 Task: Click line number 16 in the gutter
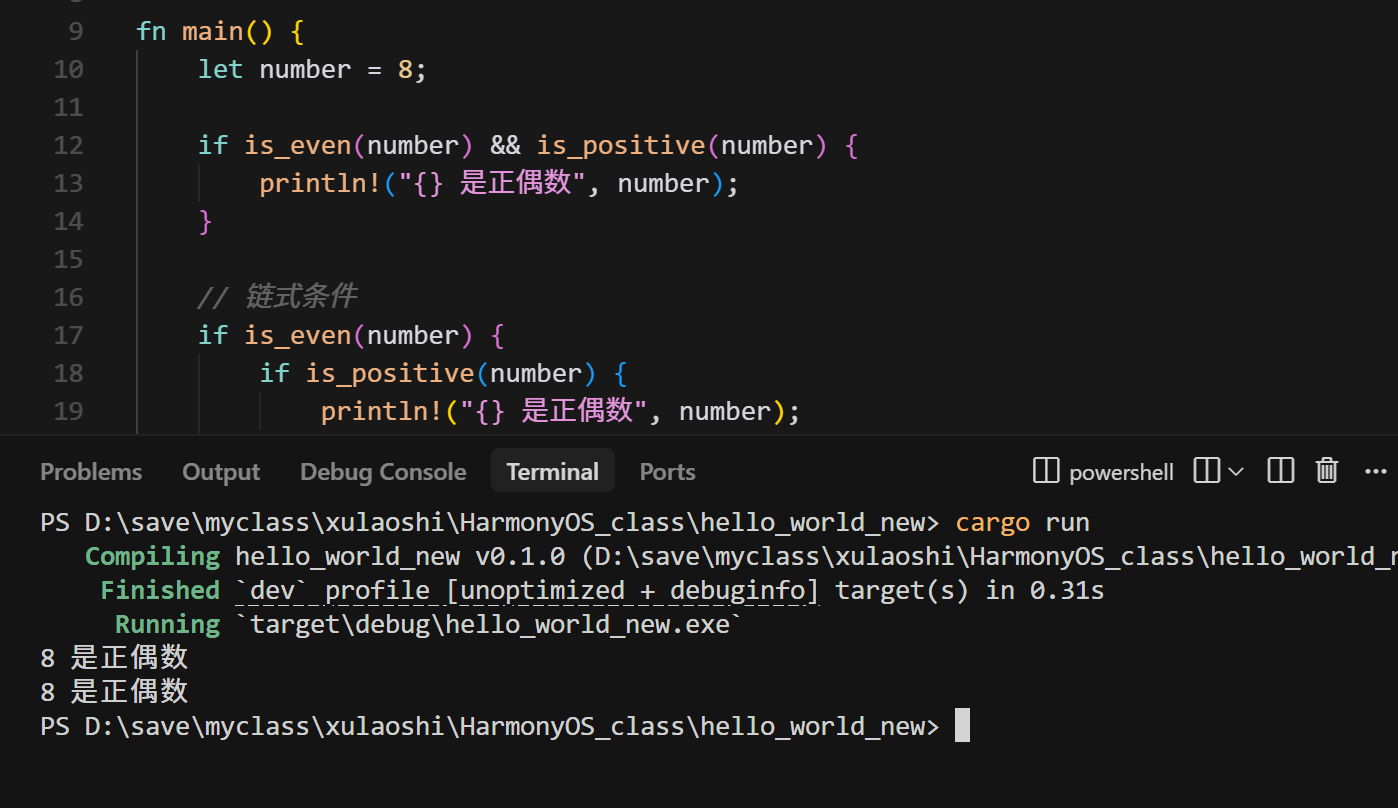(68, 297)
